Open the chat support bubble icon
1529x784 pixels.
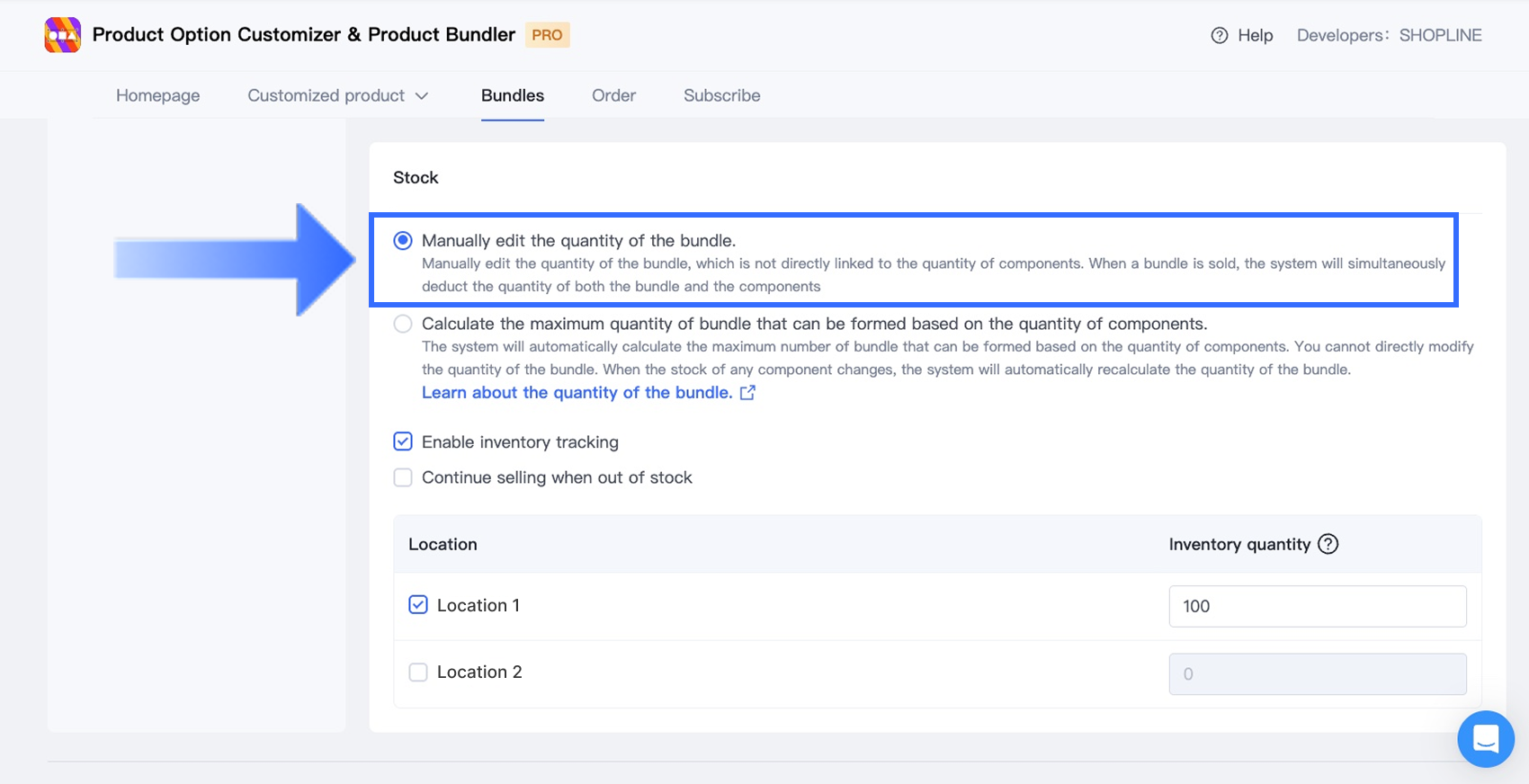tap(1485, 739)
